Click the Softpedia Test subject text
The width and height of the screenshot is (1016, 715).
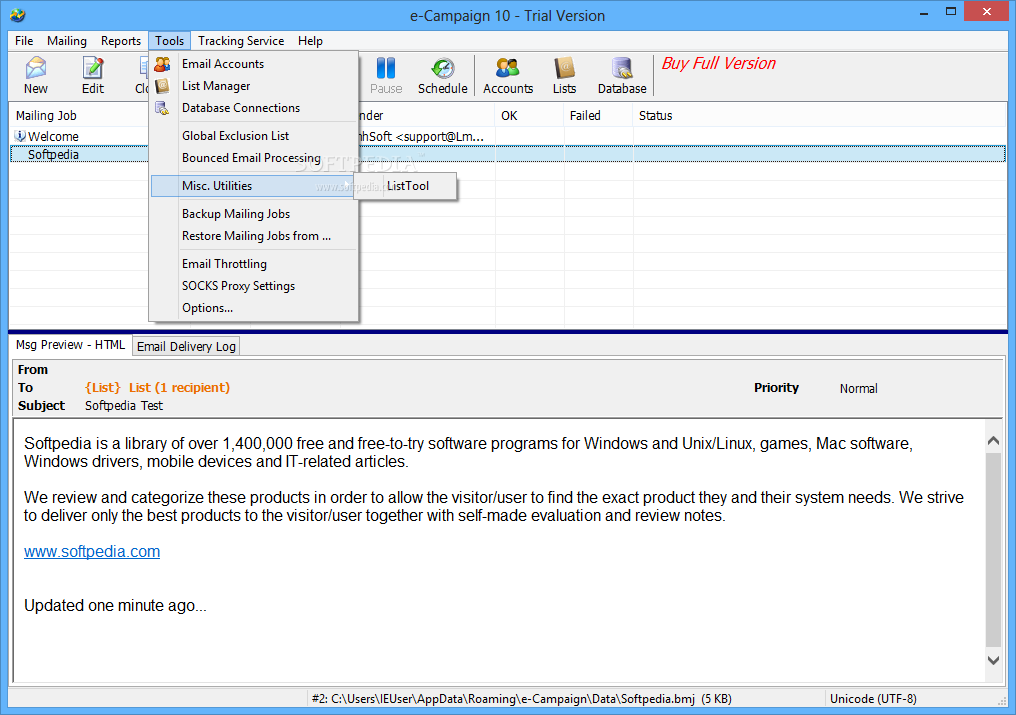pyautogui.click(x=124, y=406)
